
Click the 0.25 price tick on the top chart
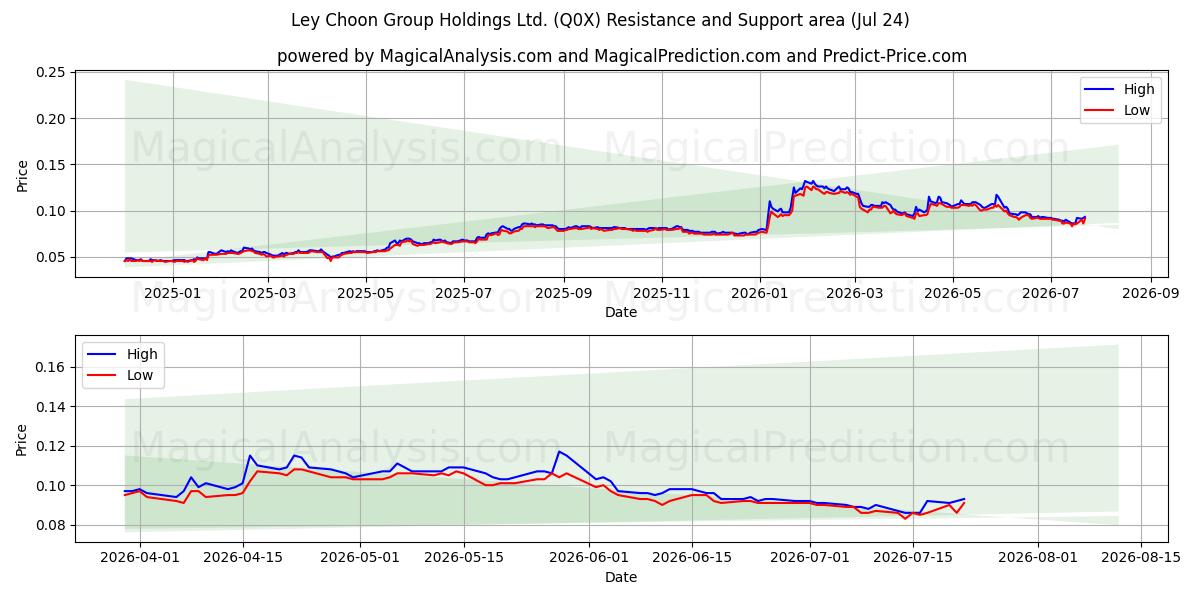pyautogui.click(x=50, y=73)
